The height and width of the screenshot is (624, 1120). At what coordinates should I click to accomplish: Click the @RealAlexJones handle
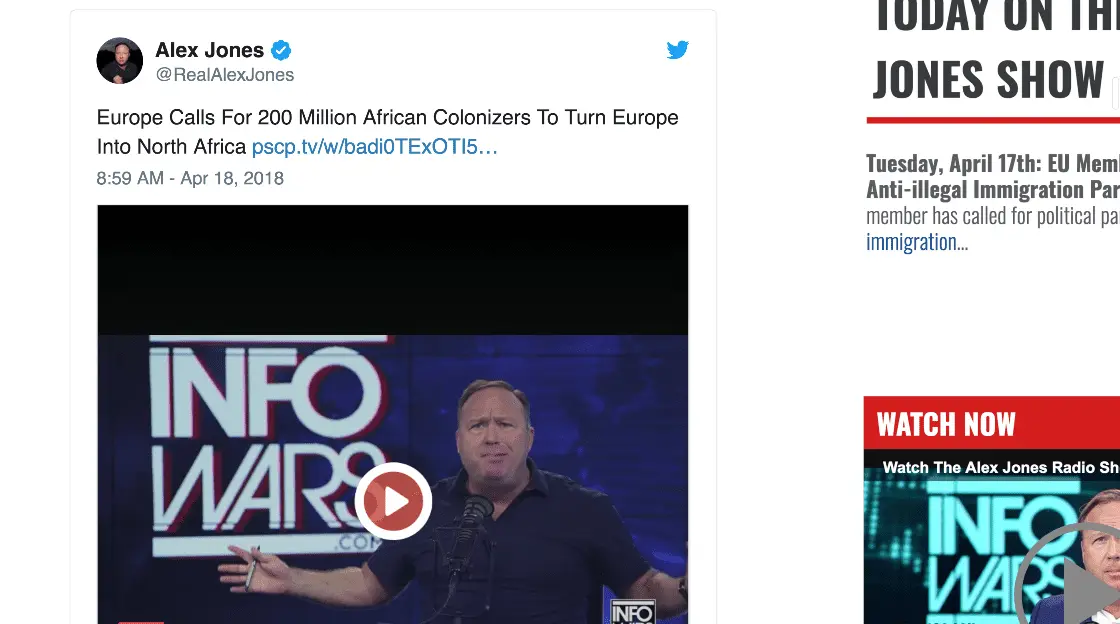pyautogui.click(x=225, y=75)
